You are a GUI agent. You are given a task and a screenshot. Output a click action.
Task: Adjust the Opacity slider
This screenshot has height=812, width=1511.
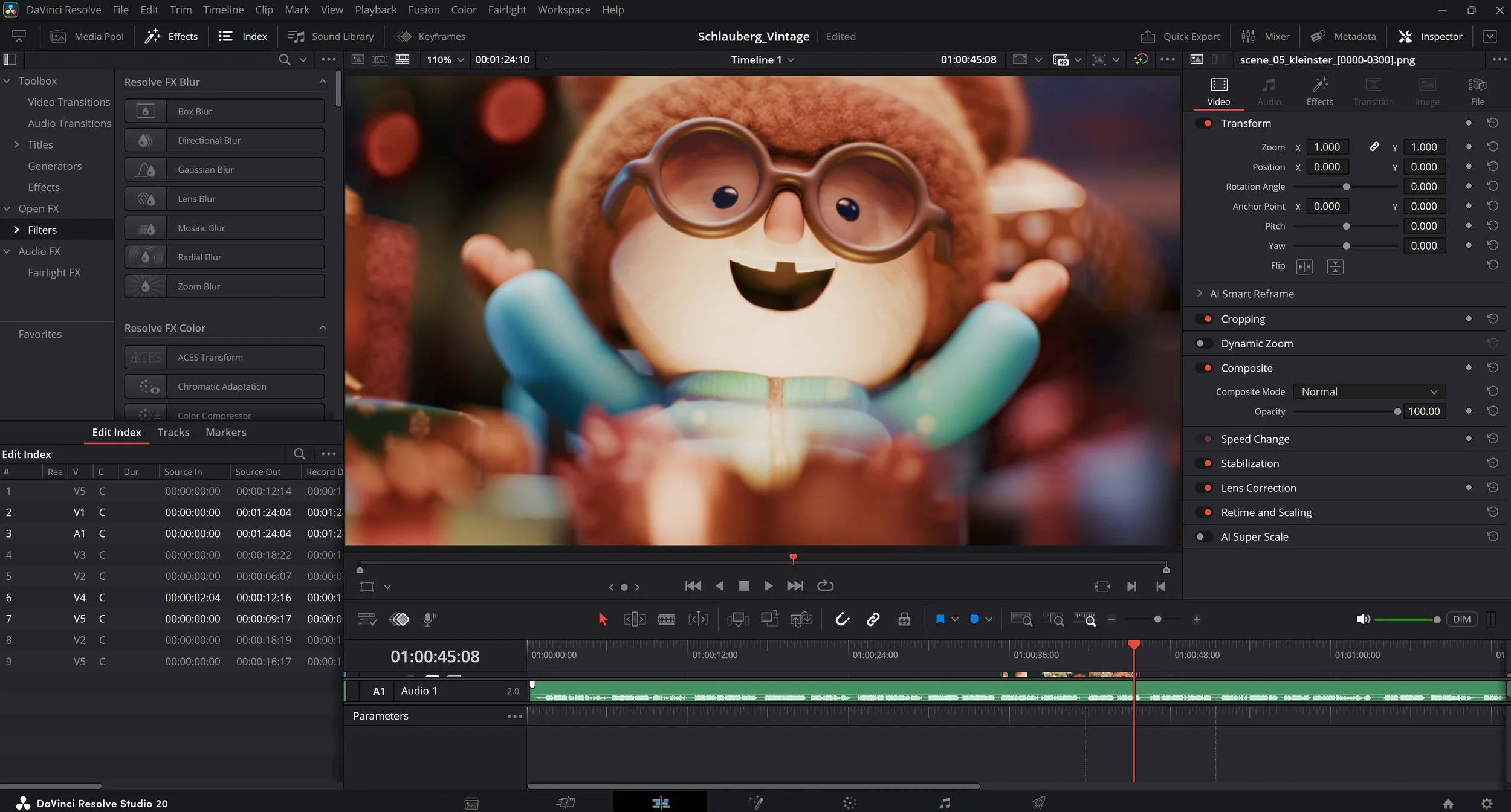click(x=1397, y=411)
